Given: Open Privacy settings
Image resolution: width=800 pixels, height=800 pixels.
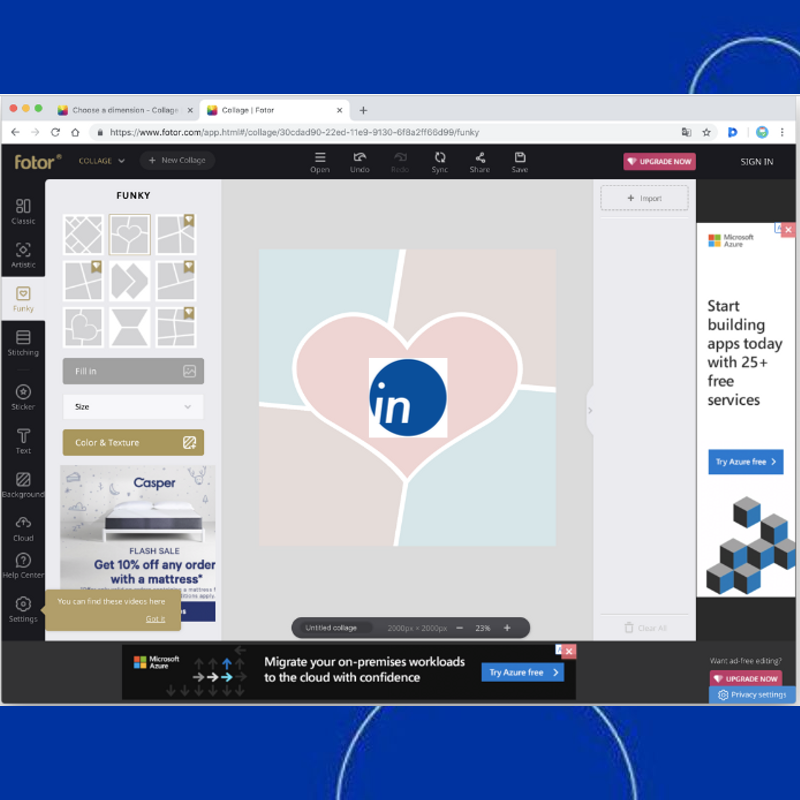Looking at the screenshot, I should click(752, 694).
